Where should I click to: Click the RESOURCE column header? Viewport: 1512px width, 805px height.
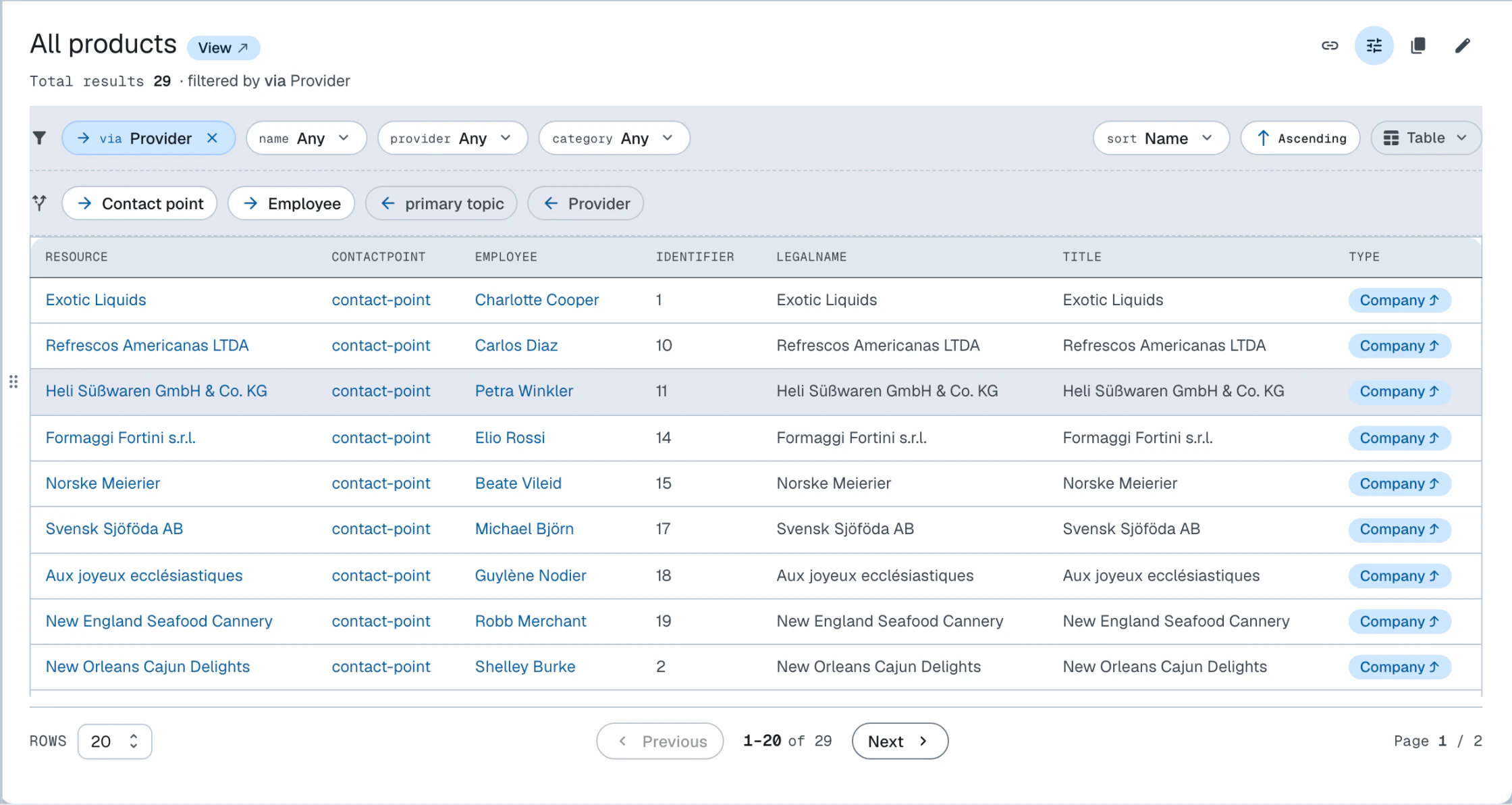pos(76,257)
